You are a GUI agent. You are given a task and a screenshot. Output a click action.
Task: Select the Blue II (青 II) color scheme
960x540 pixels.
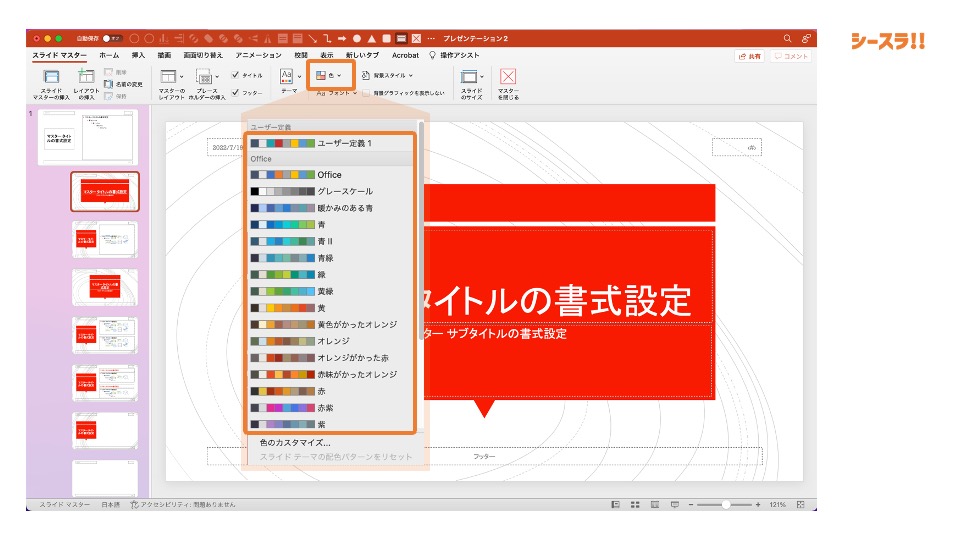pos(331,241)
